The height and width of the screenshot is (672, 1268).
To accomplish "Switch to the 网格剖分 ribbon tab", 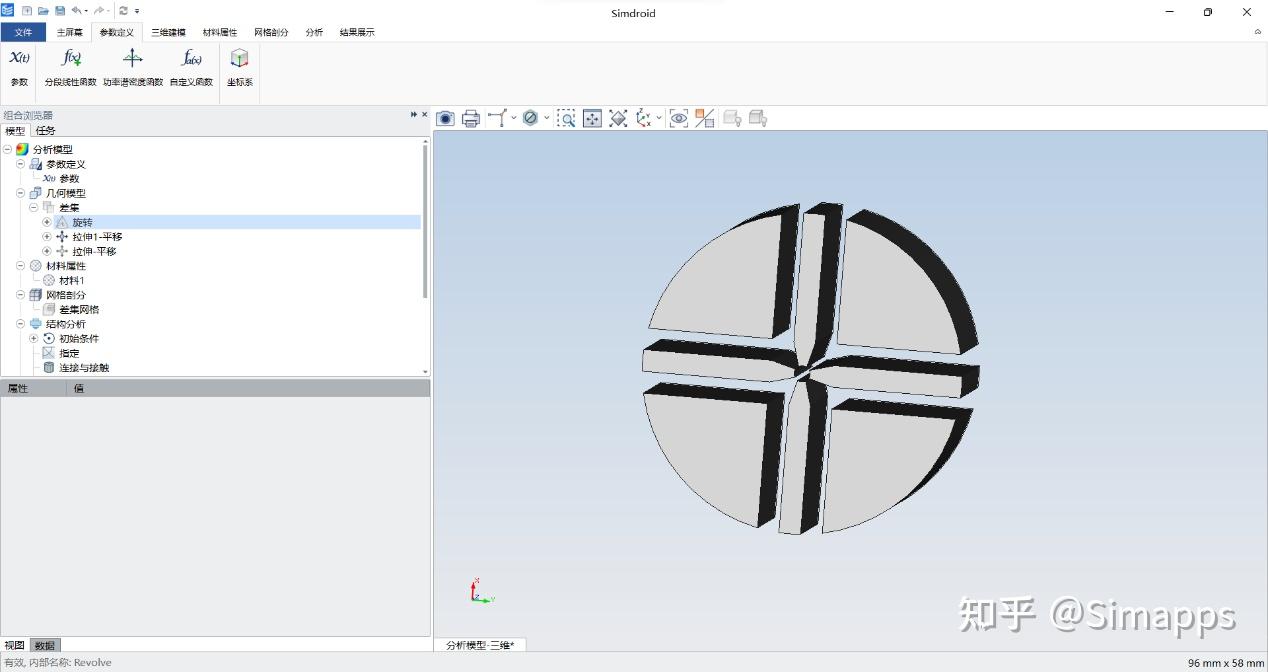I will [x=270, y=31].
